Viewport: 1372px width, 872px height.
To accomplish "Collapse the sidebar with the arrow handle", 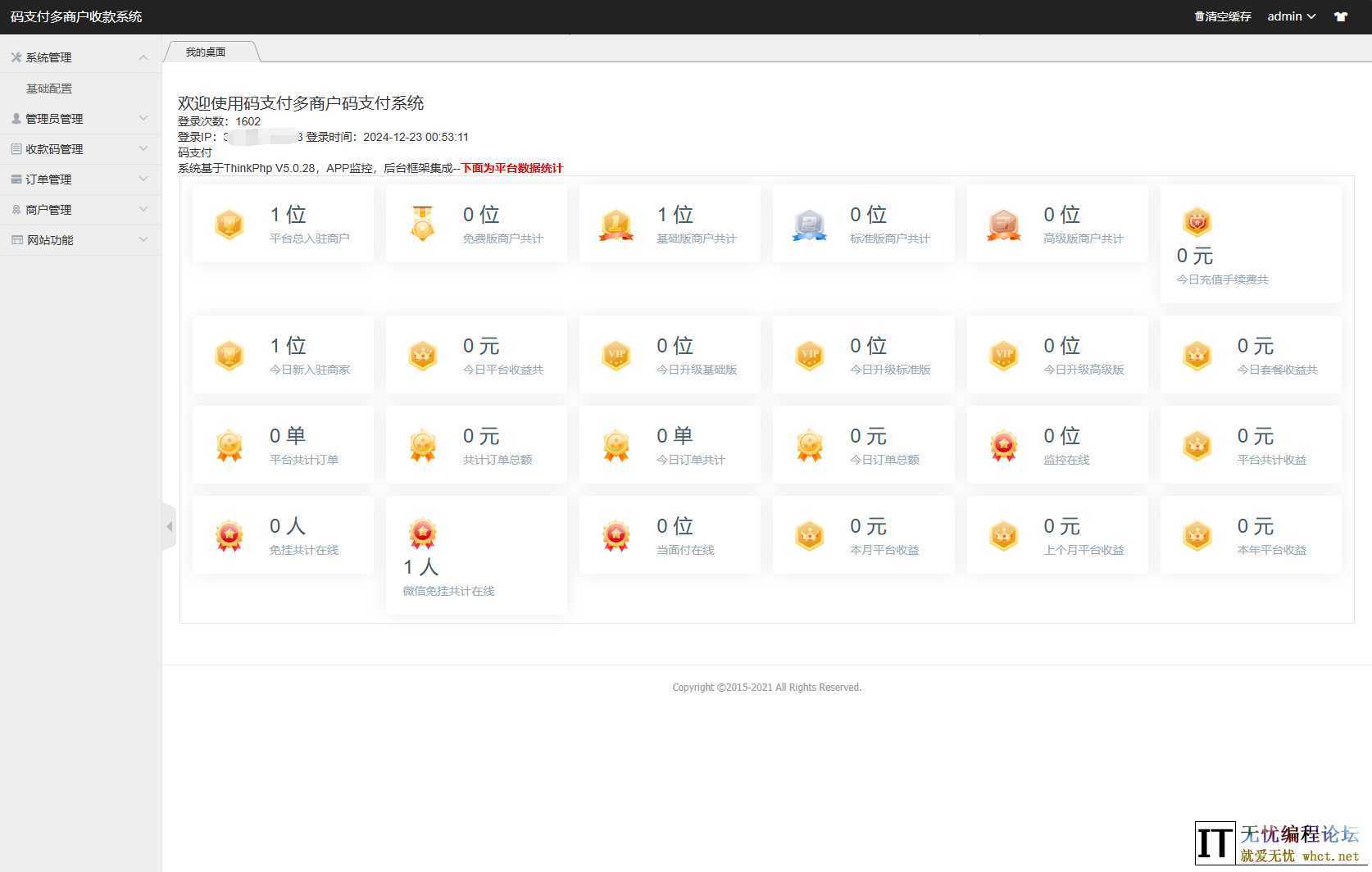I will pos(170,526).
